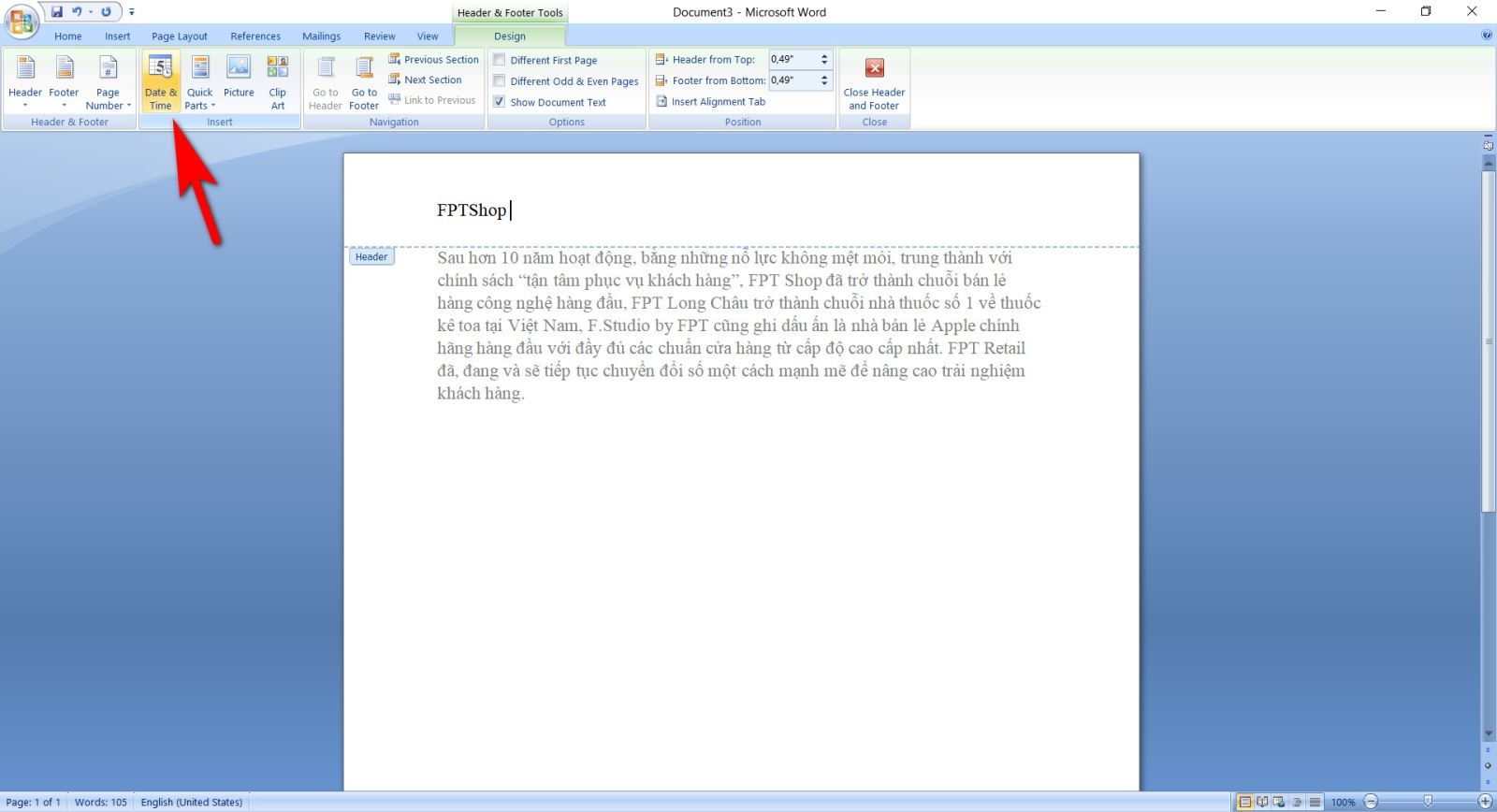This screenshot has height=812, width=1497.
Task: Click the Next Page browse button
Action: (x=1488, y=780)
